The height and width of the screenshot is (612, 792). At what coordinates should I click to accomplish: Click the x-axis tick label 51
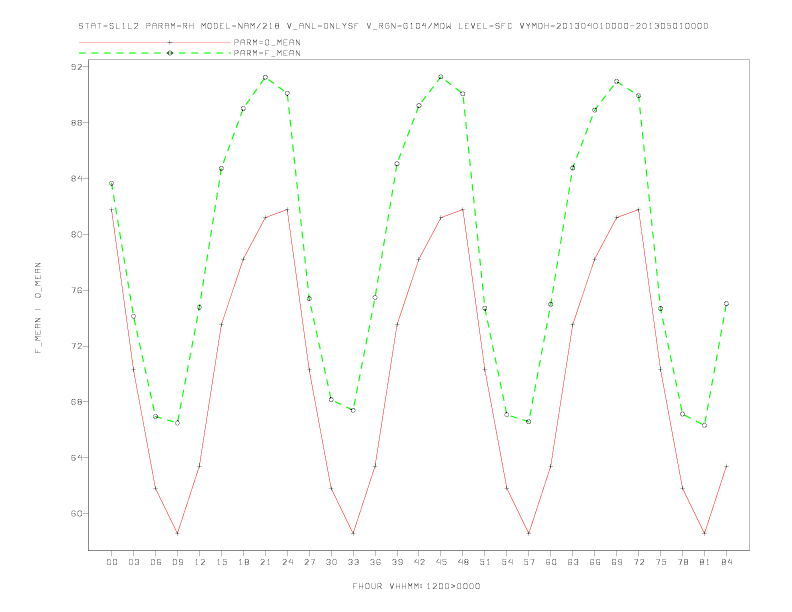tap(485, 562)
